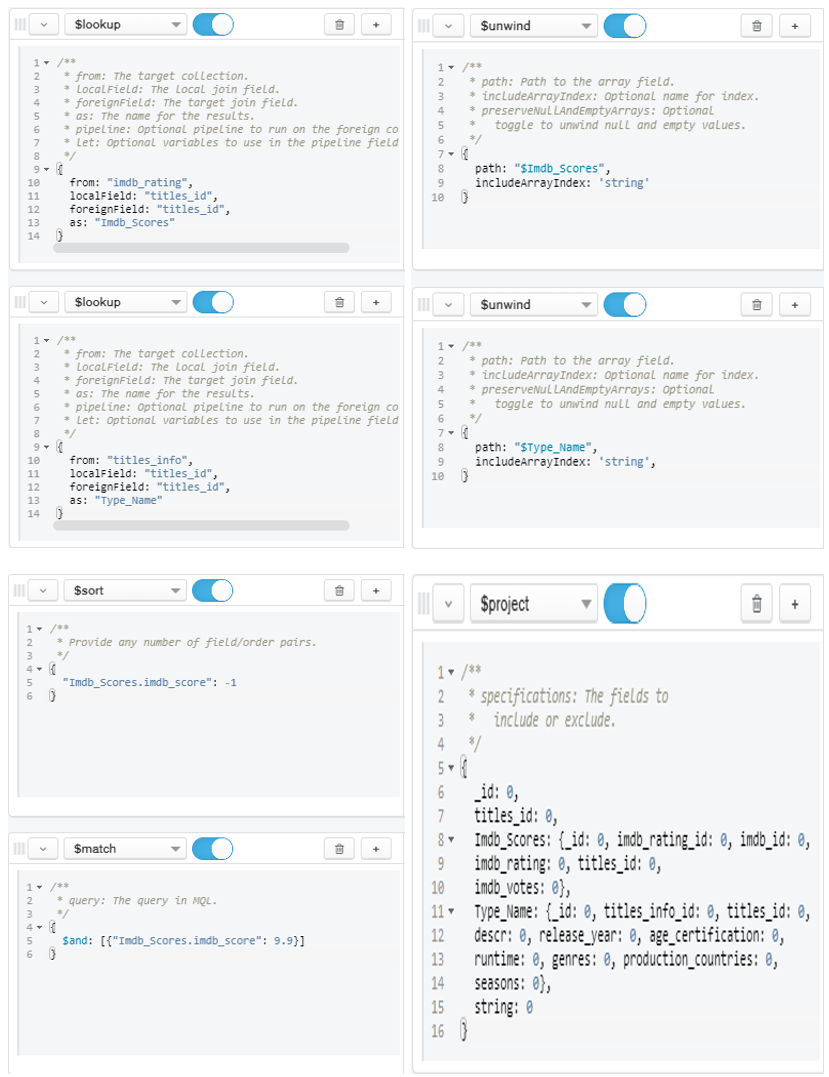The width and height of the screenshot is (829, 1077).
Task: Delete the $sort stage
Action: (x=339, y=591)
